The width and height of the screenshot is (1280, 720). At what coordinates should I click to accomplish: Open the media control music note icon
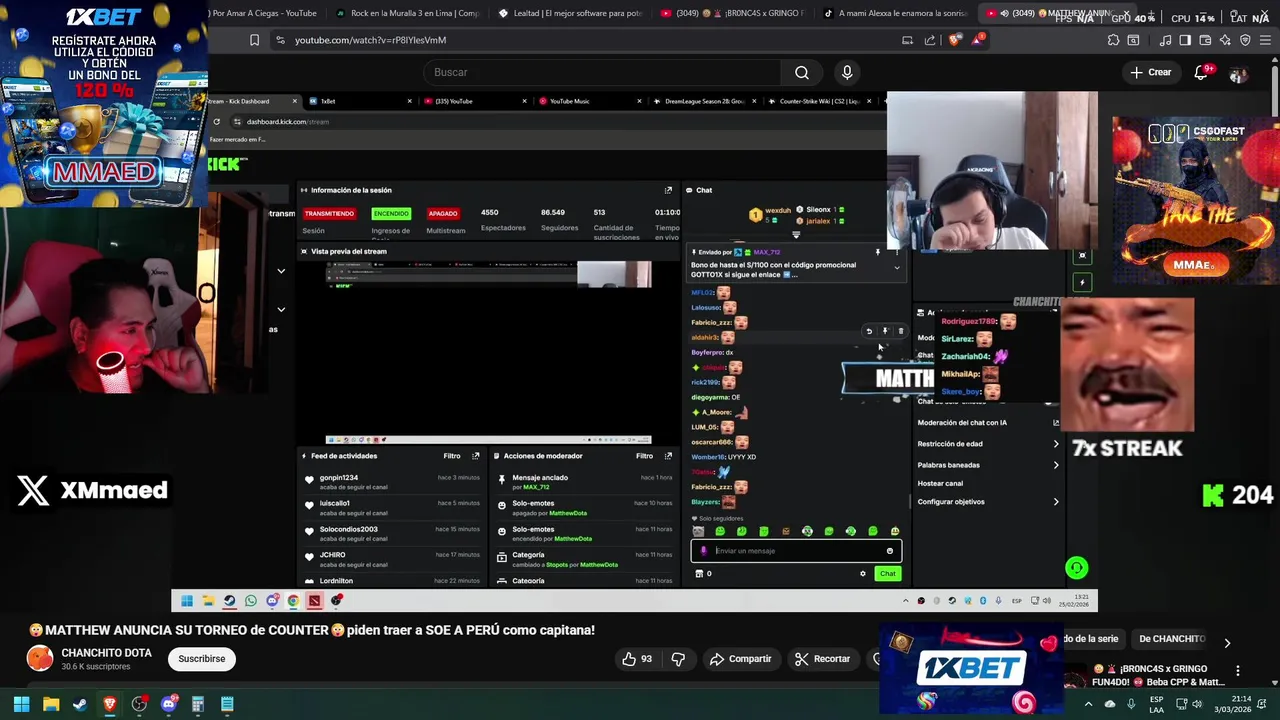[1166, 40]
